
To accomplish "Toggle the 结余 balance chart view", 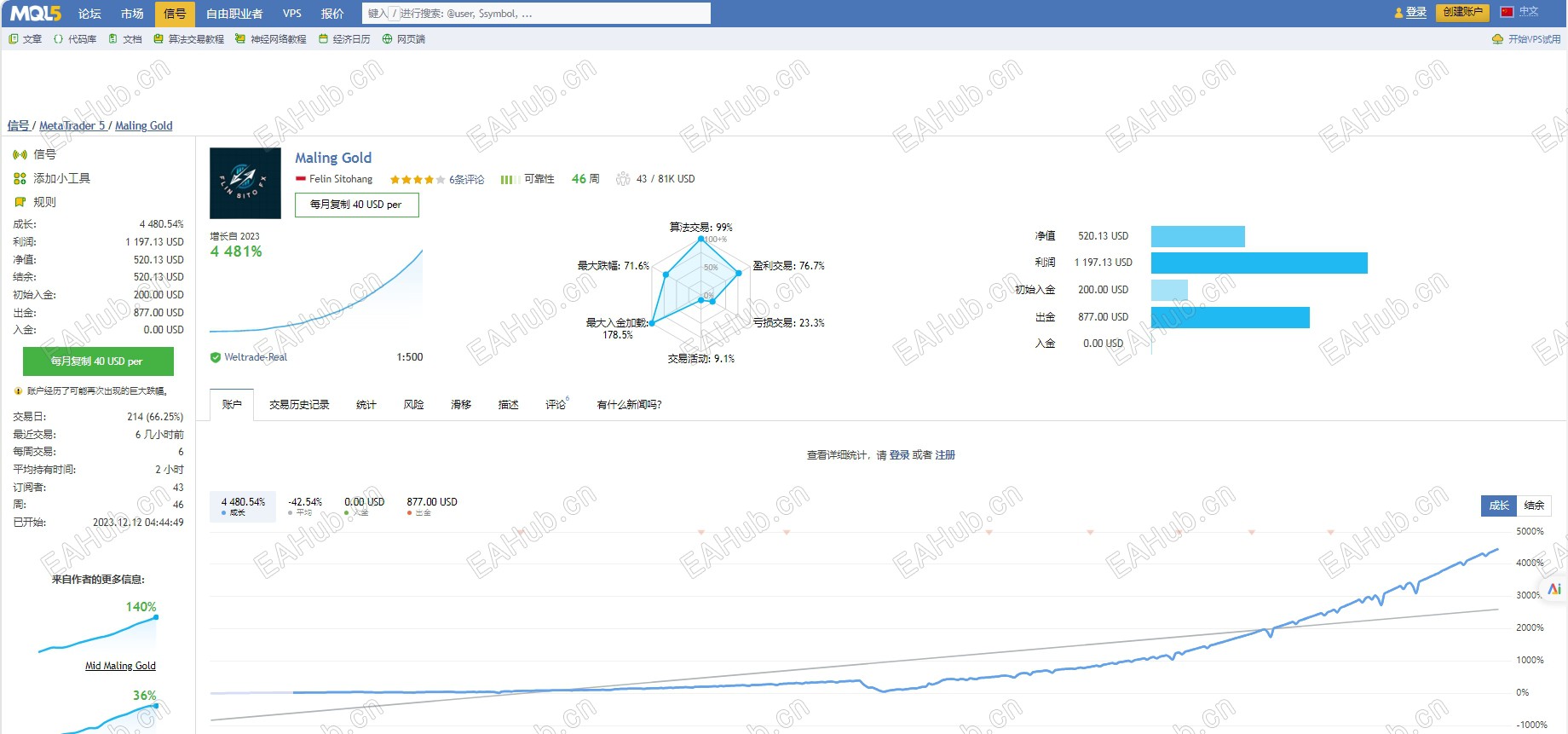I will (1534, 506).
